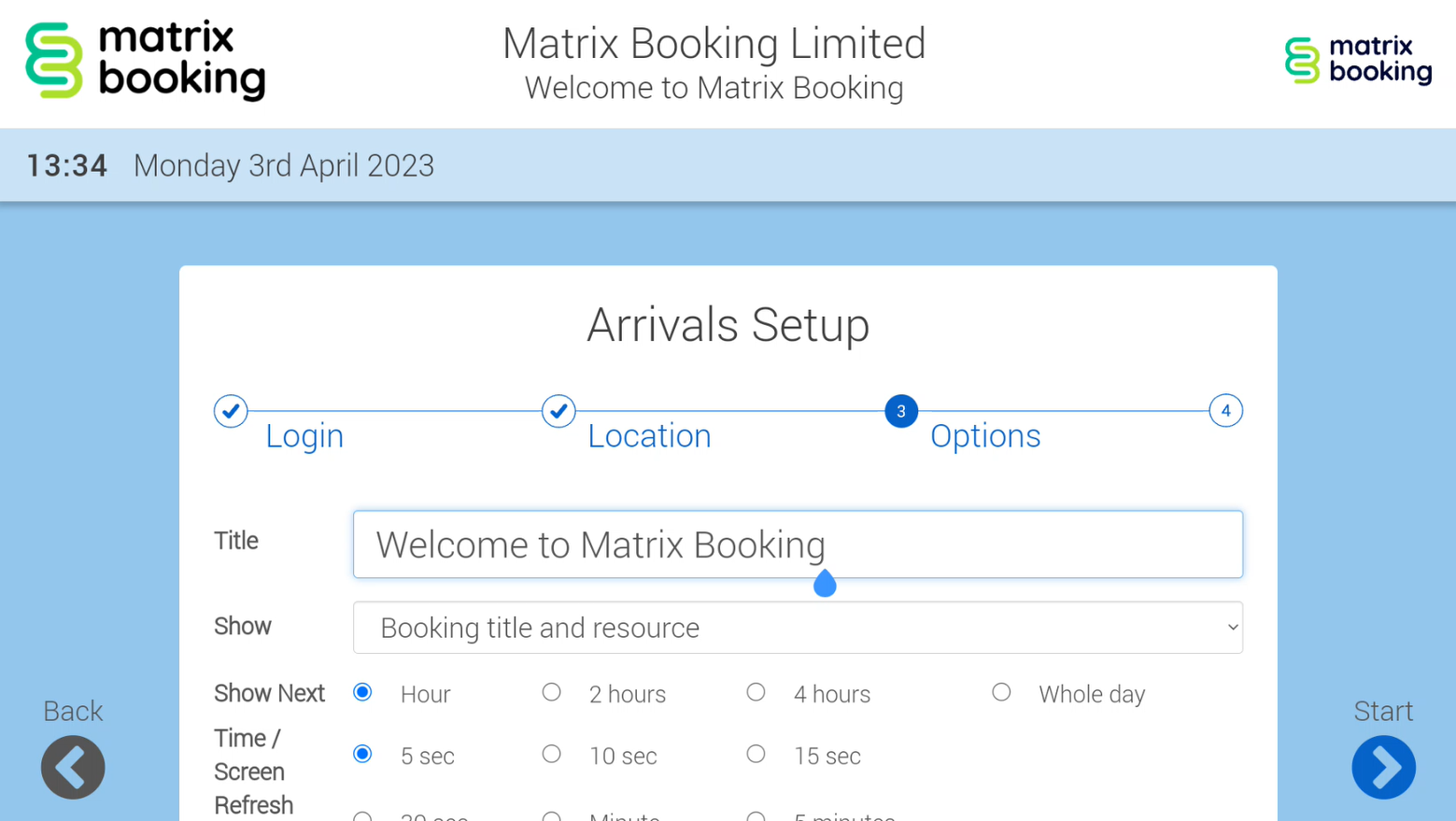Click the Show dropdown chevron arrow
Viewport: 1456px width, 821px height.
pyautogui.click(x=1232, y=628)
